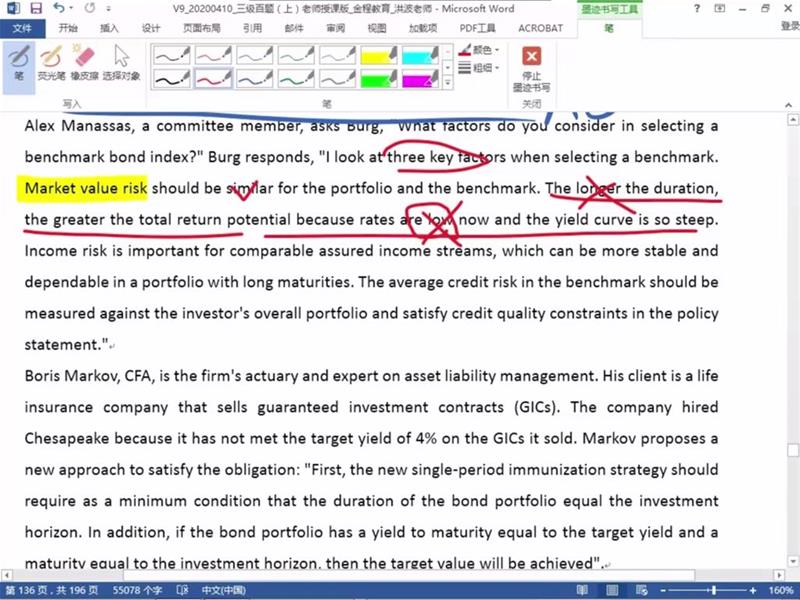This screenshot has width=800, height=600.
Task: Switch to the PDF工具 tab
Action: tap(478, 28)
